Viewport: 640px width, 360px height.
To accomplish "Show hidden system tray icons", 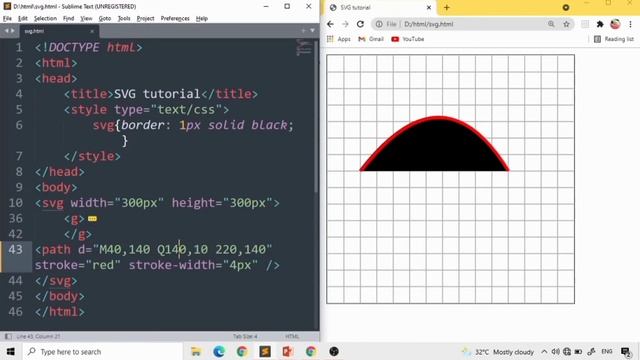I will tap(544, 351).
